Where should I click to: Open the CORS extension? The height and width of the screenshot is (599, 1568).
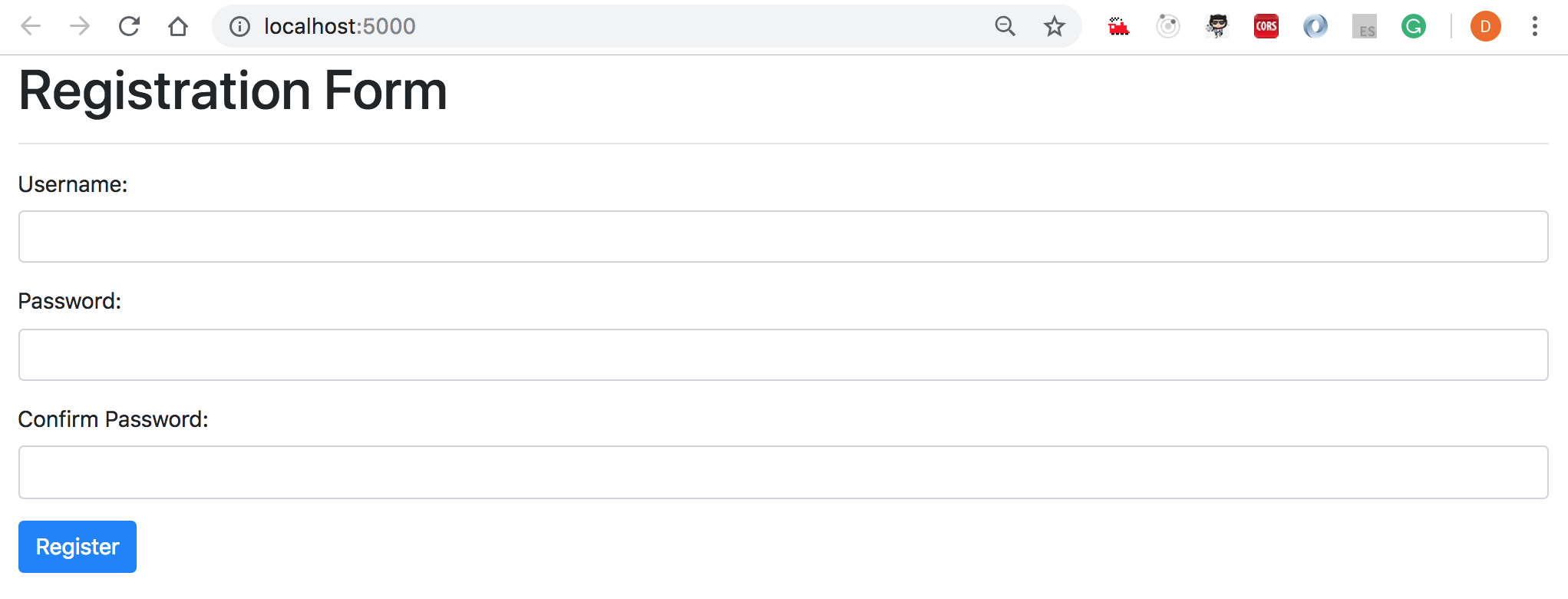(x=1266, y=26)
